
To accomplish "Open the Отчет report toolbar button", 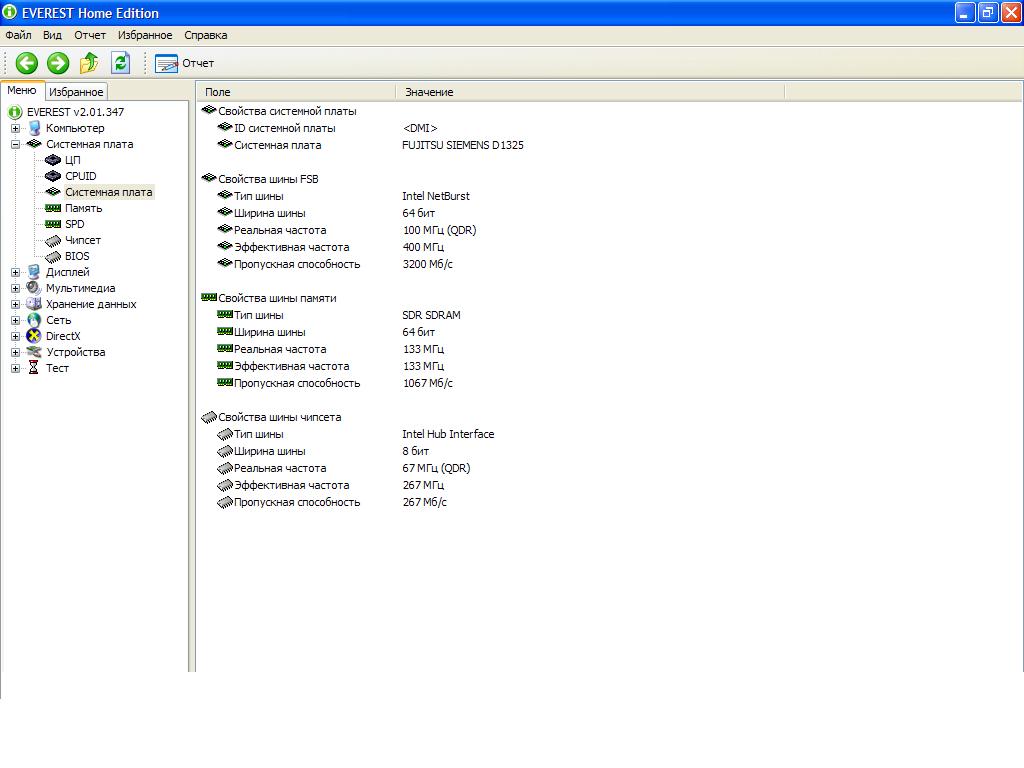I will pyautogui.click(x=185, y=63).
